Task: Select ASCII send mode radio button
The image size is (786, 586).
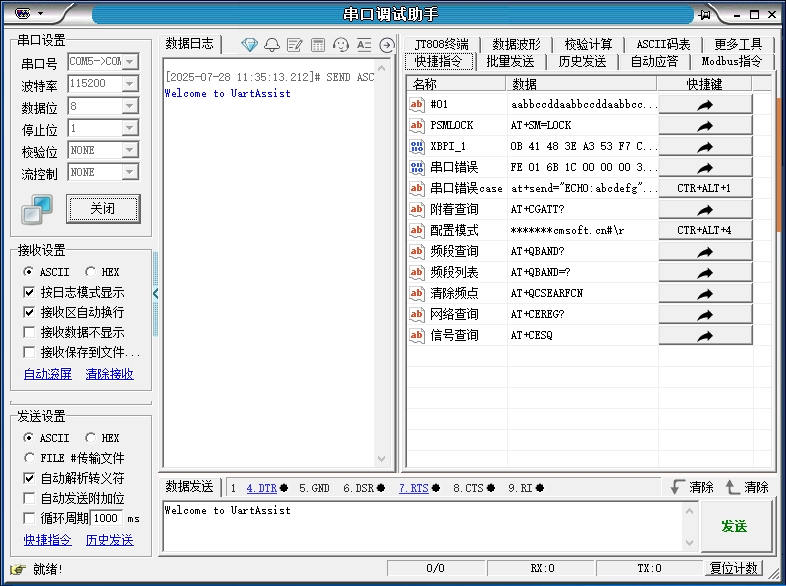Action: [29, 438]
